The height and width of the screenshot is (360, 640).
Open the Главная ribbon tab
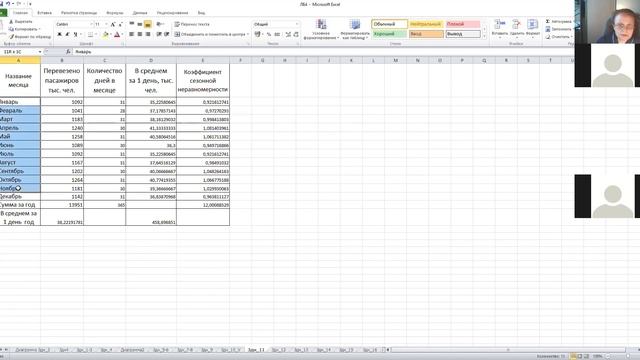click(x=20, y=13)
